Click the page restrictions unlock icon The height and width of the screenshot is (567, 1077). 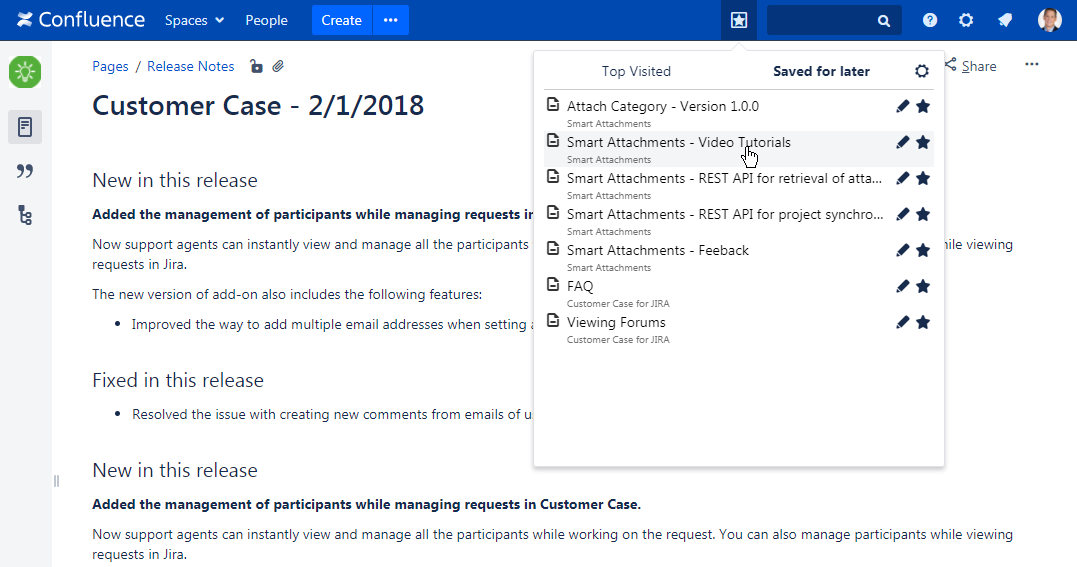click(256, 67)
